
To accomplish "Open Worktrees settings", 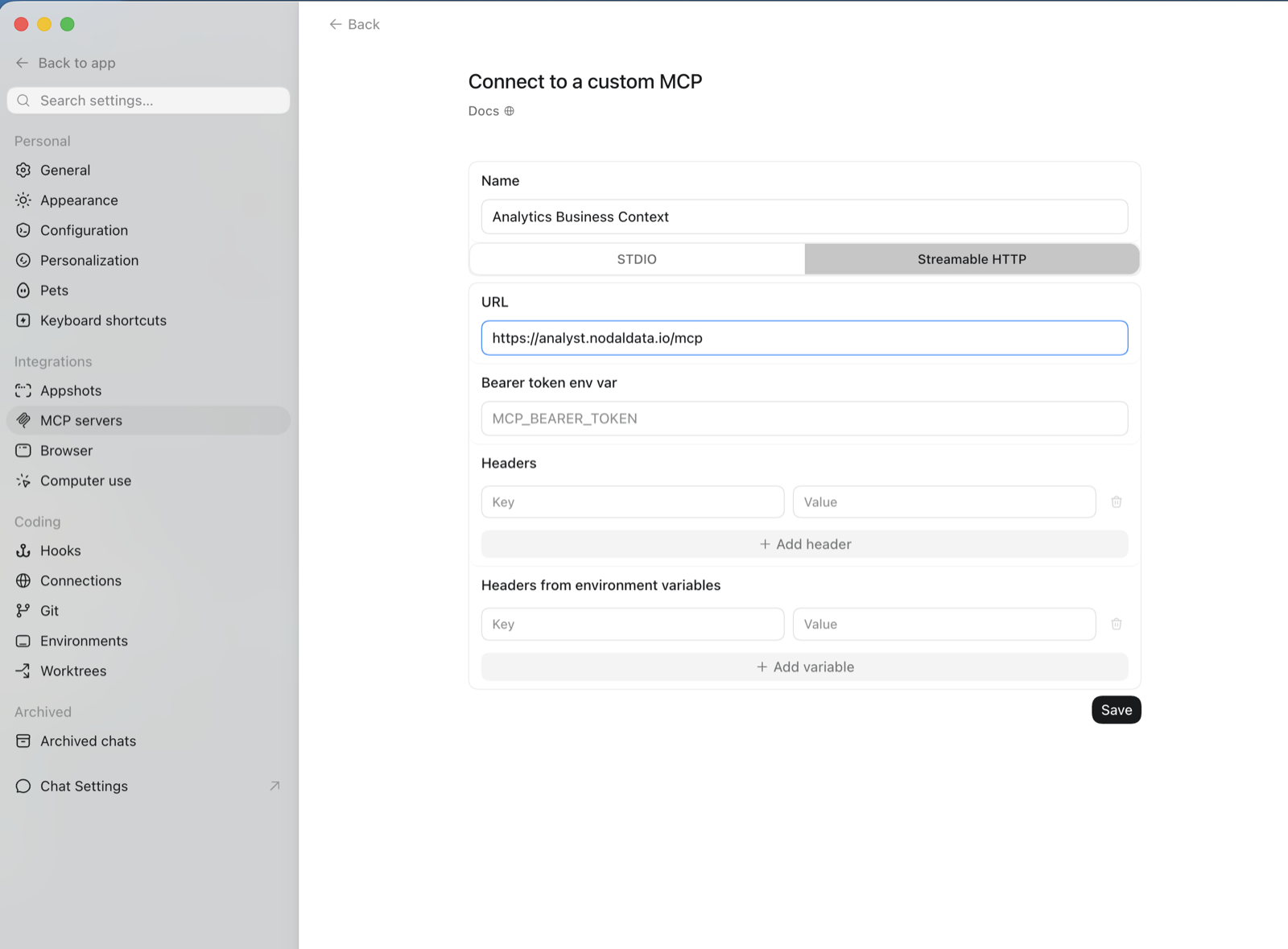I will click(148, 670).
